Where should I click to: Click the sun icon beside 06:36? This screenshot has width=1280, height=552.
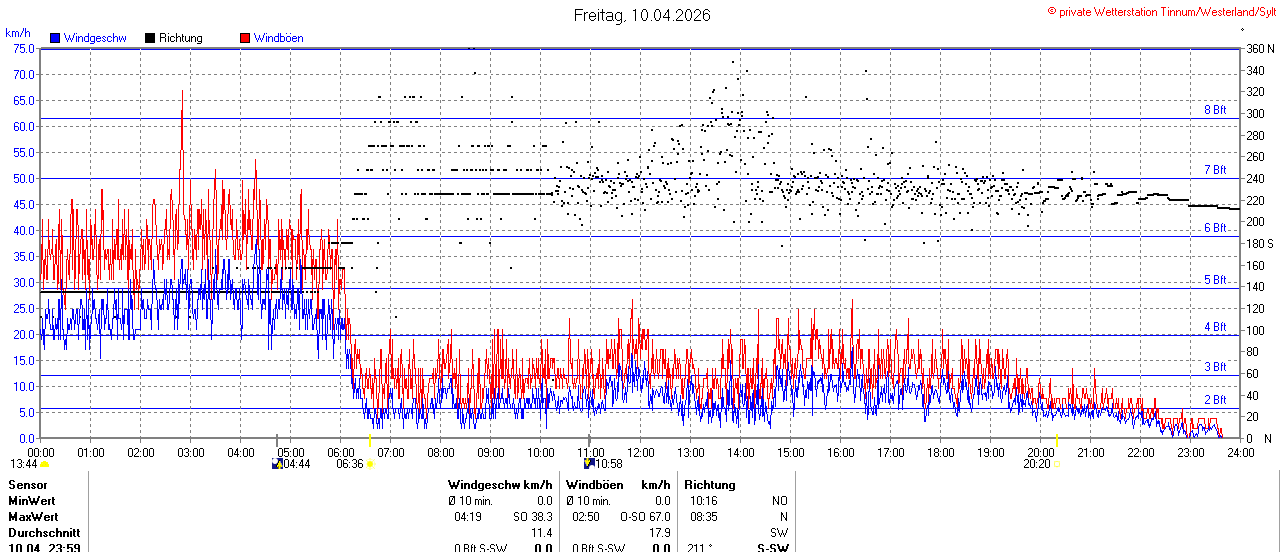coord(370,464)
